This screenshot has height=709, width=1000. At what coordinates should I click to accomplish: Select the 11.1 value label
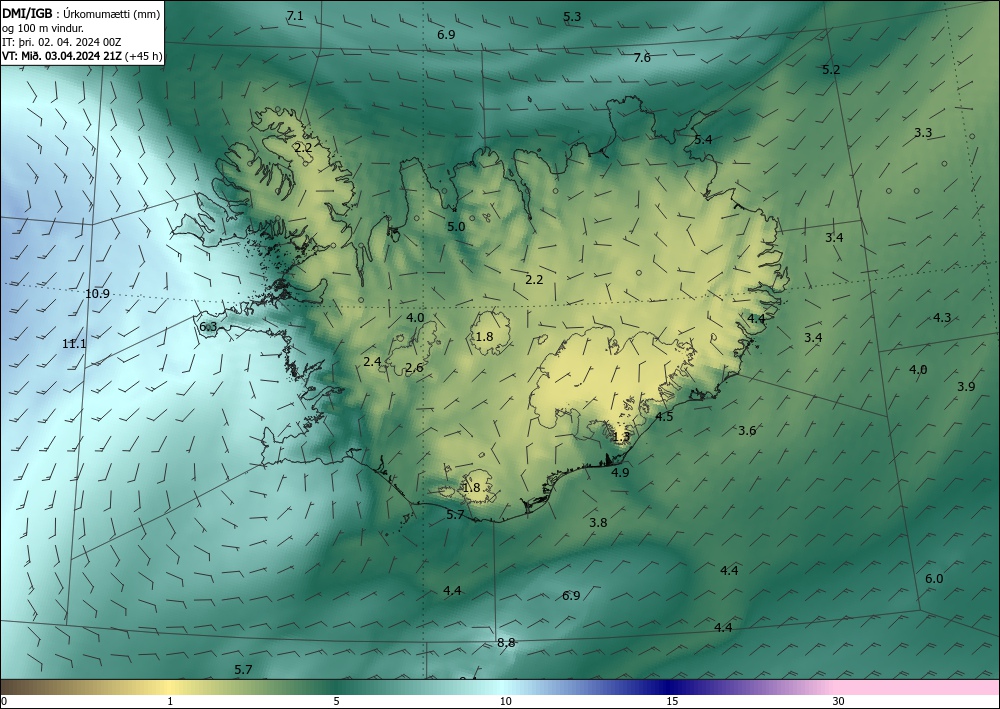coord(74,344)
